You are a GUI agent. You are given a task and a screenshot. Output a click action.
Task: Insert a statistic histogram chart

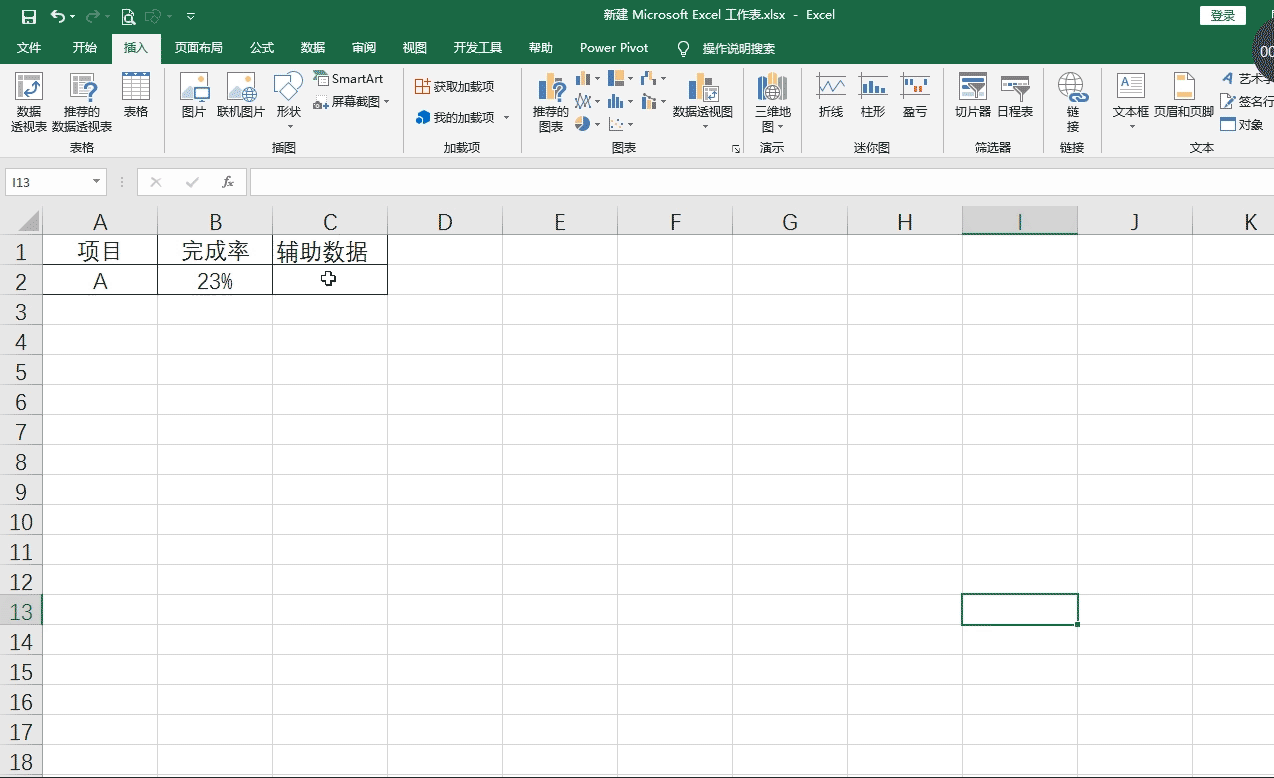(x=616, y=101)
